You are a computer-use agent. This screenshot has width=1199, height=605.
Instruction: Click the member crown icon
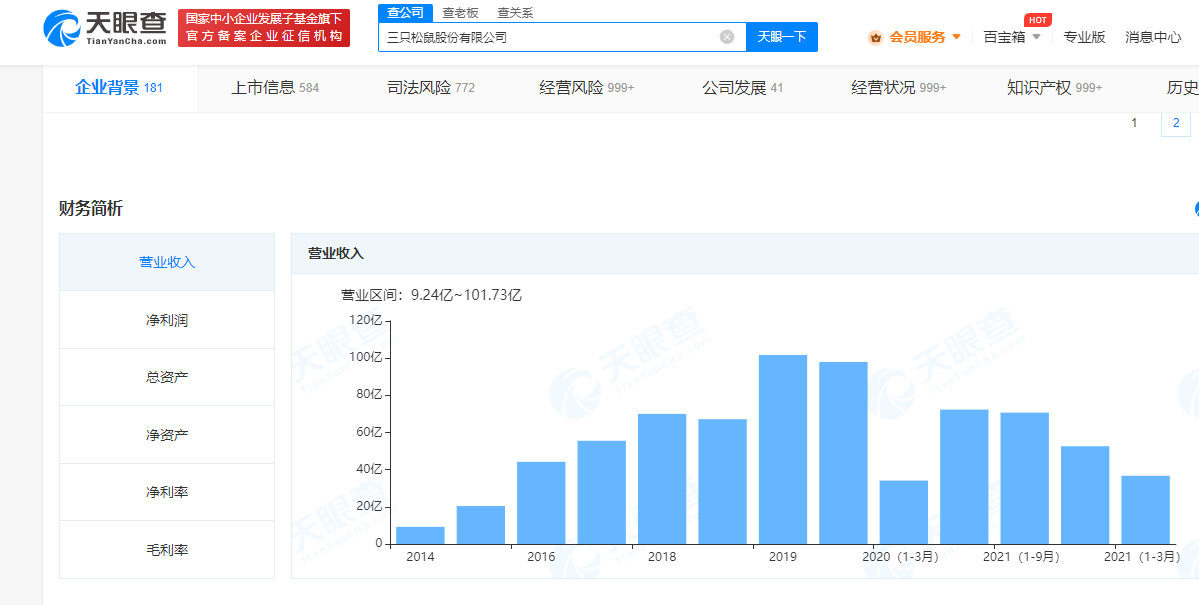876,37
